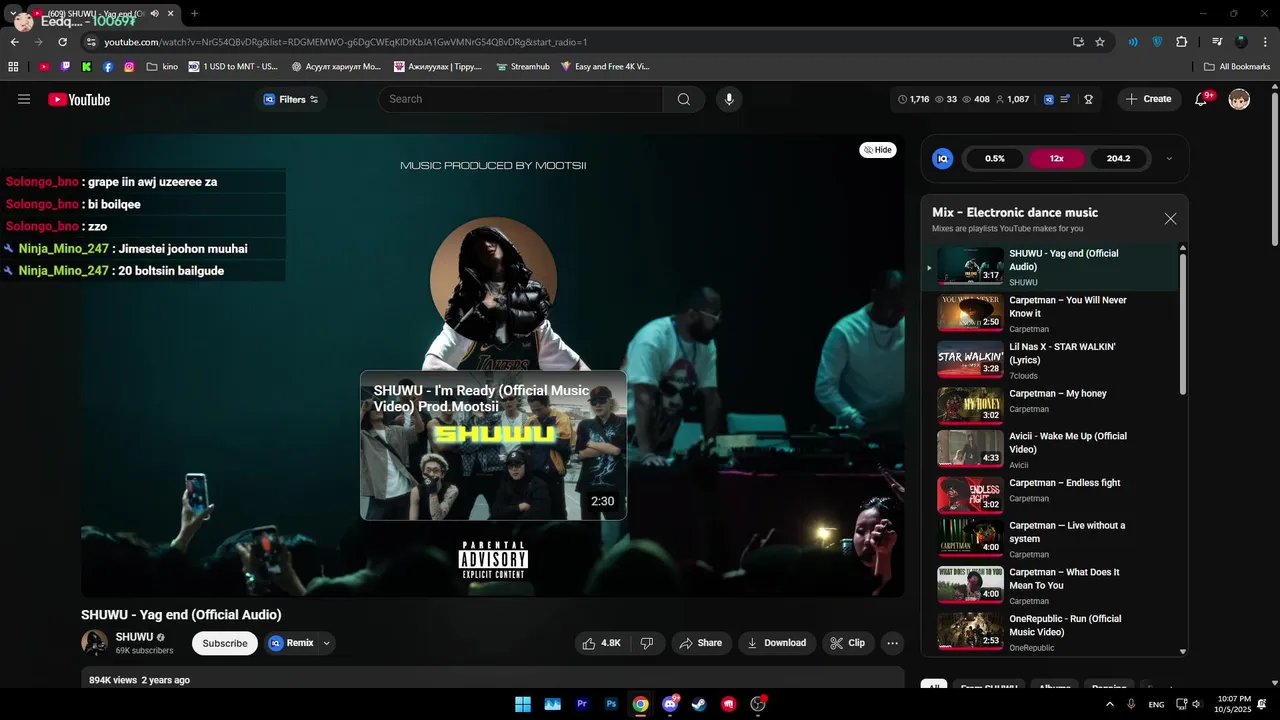Open the Instagram bookmark icon

(x=129, y=67)
